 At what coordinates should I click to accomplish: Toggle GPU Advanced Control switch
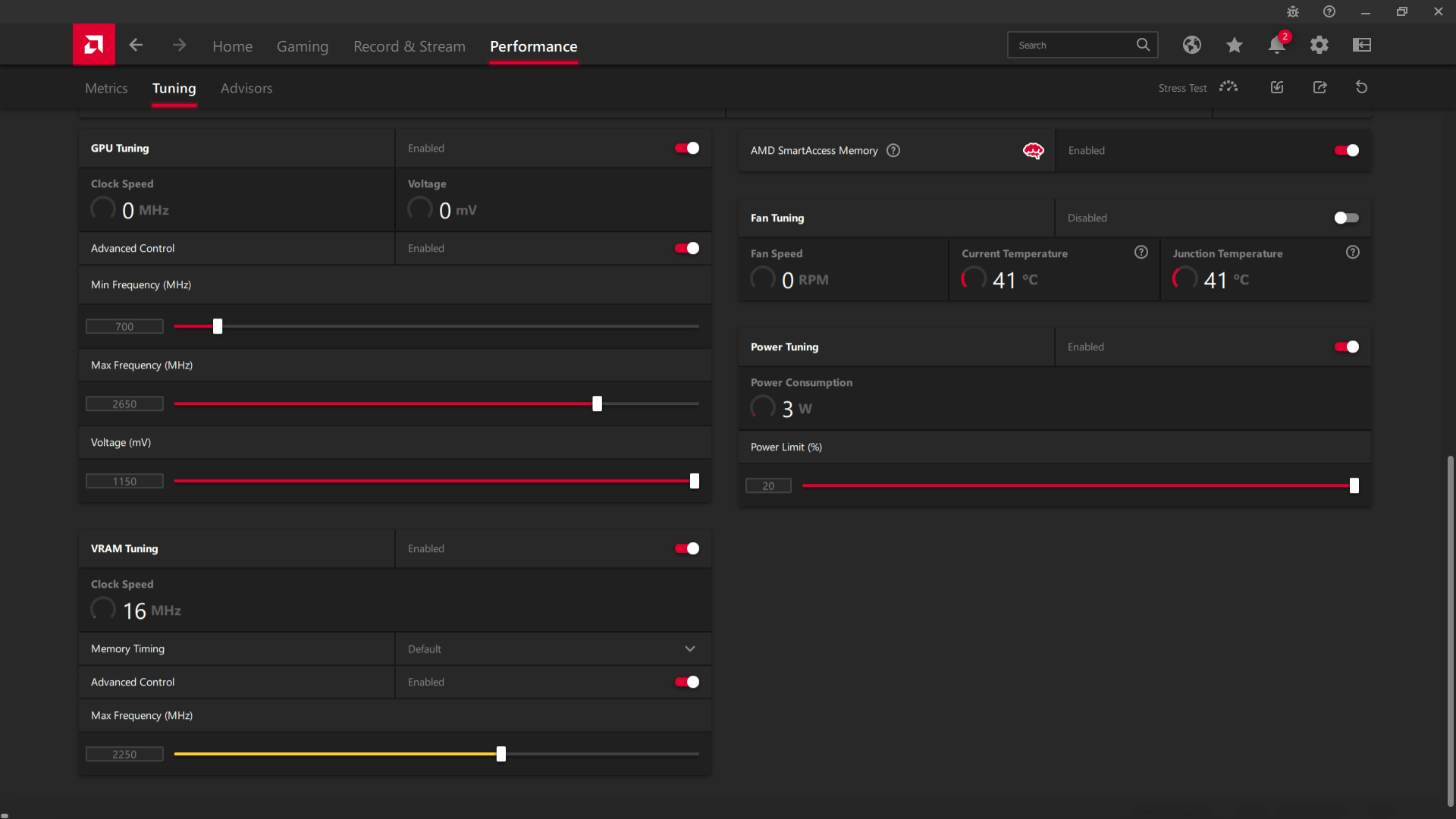pyautogui.click(x=687, y=248)
